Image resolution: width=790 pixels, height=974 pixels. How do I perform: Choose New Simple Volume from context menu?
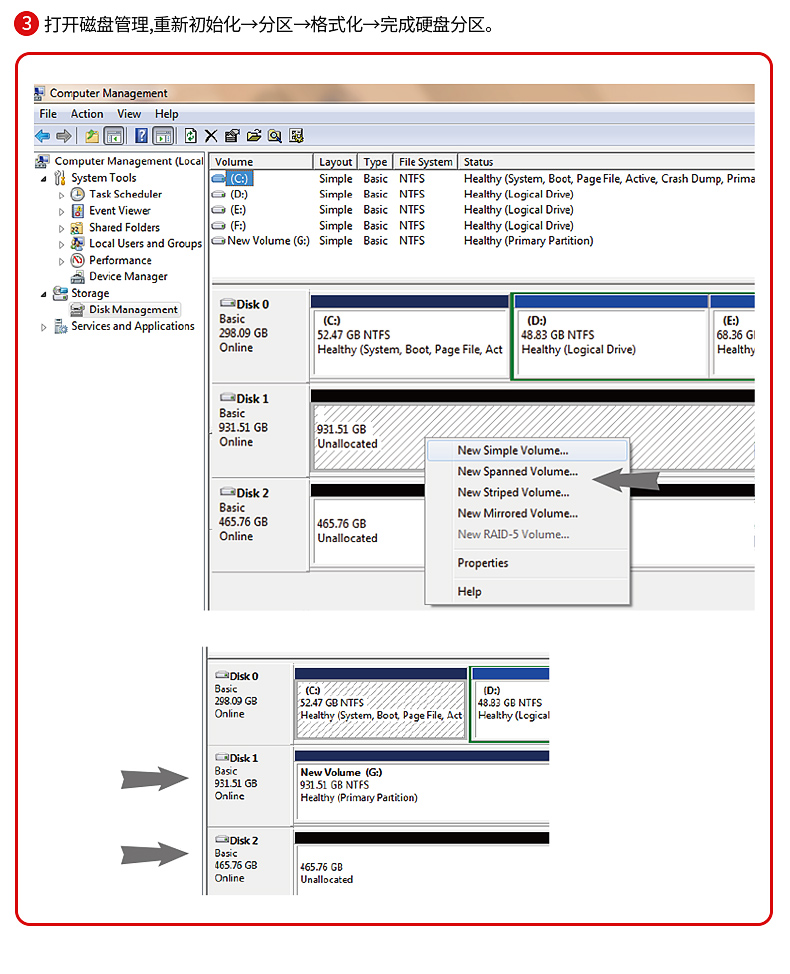point(527,450)
